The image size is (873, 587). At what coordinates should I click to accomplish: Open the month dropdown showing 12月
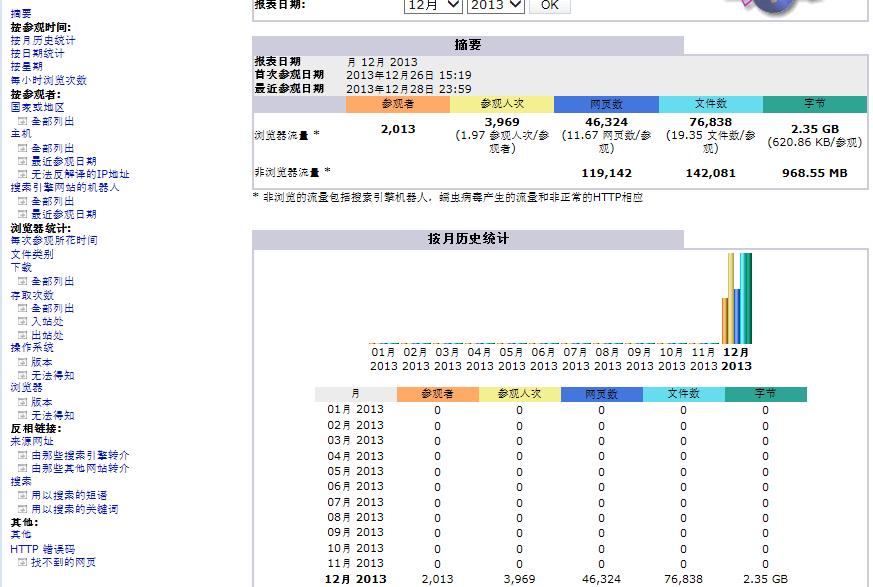[x=433, y=5]
